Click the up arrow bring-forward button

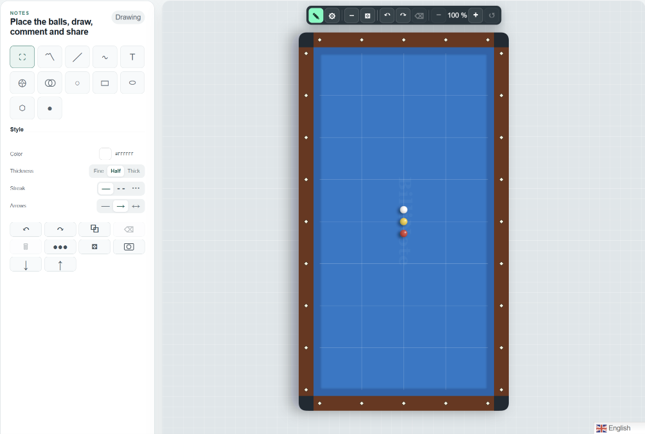click(x=60, y=265)
